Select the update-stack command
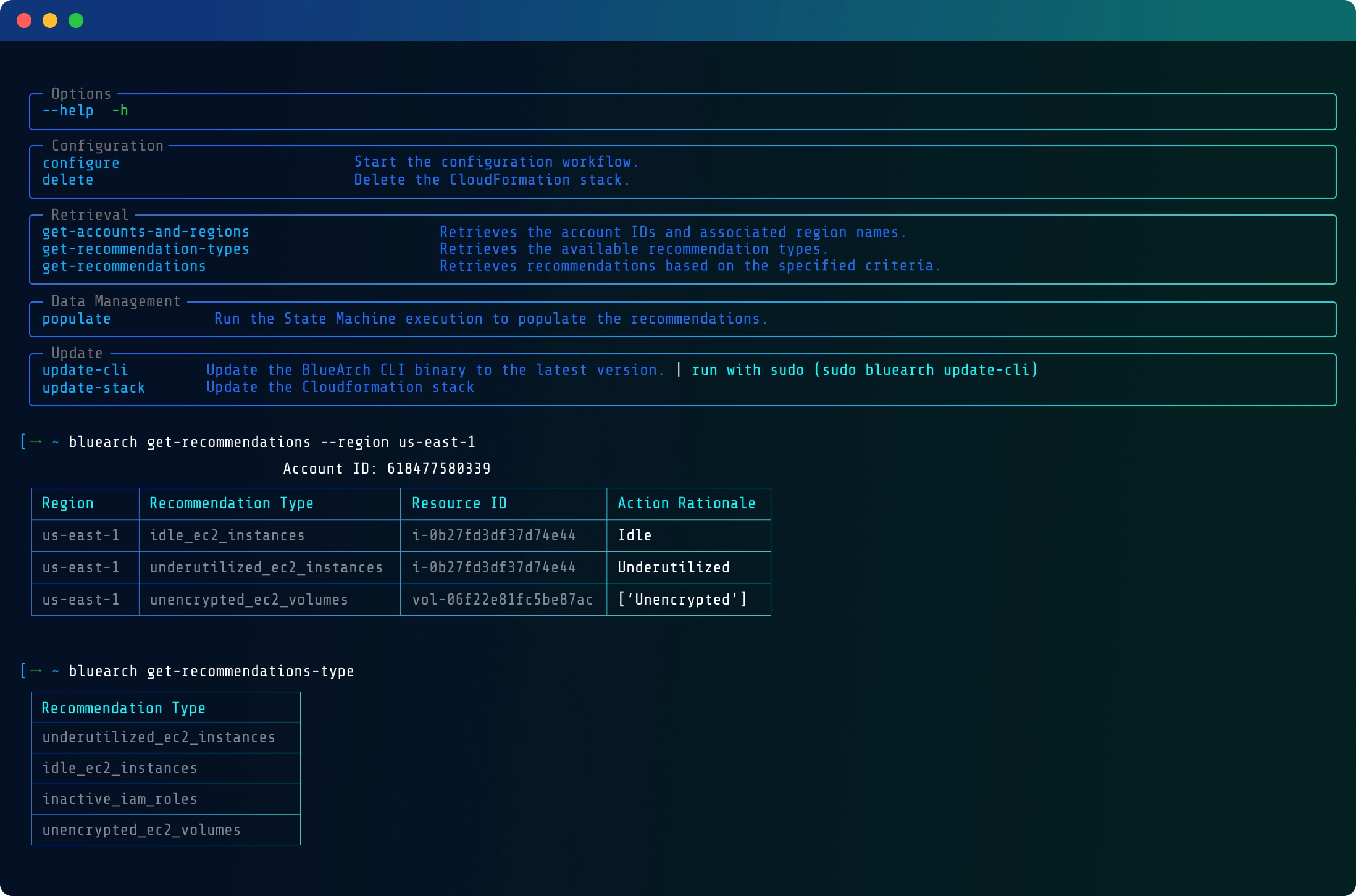 click(x=93, y=387)
